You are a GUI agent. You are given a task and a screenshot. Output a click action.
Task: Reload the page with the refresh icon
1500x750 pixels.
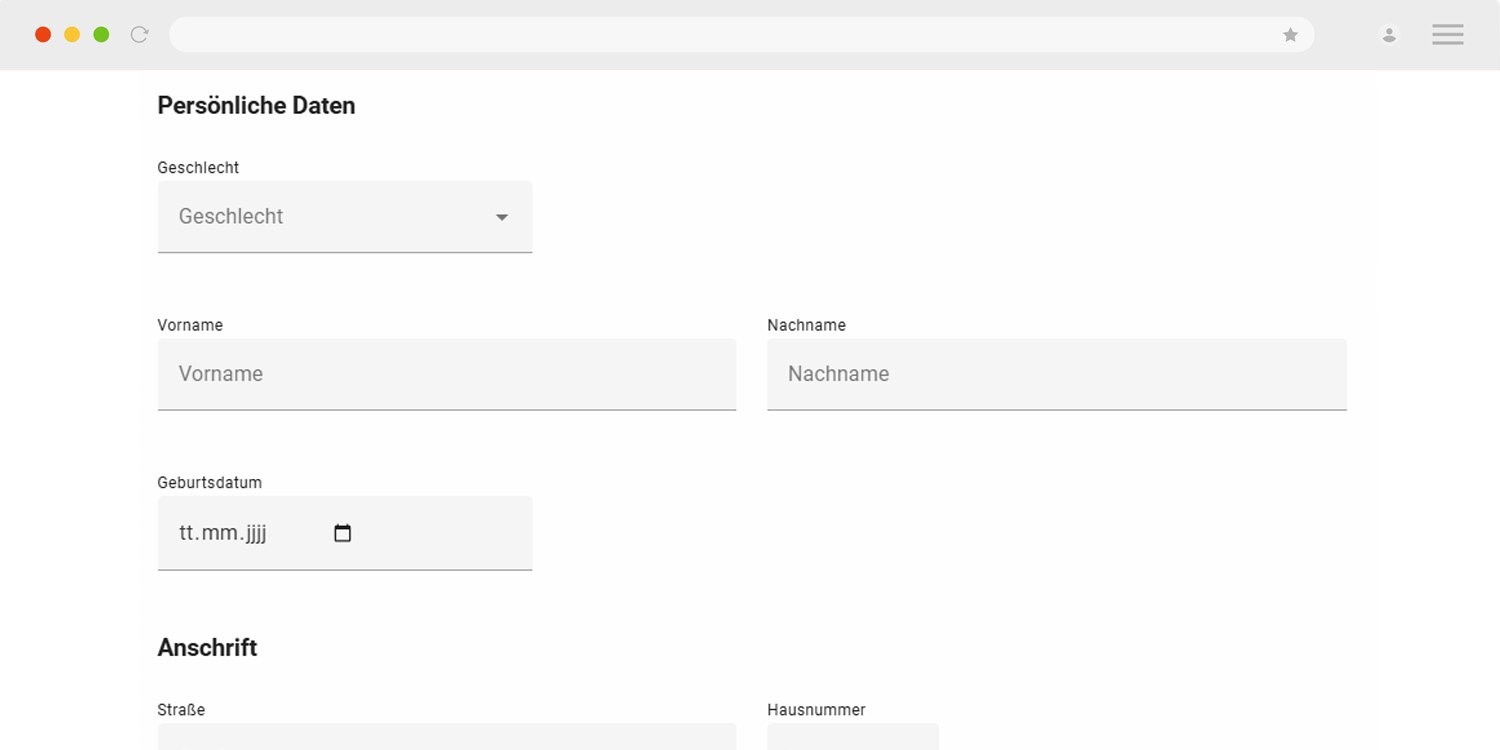click(x=140, y=35)
